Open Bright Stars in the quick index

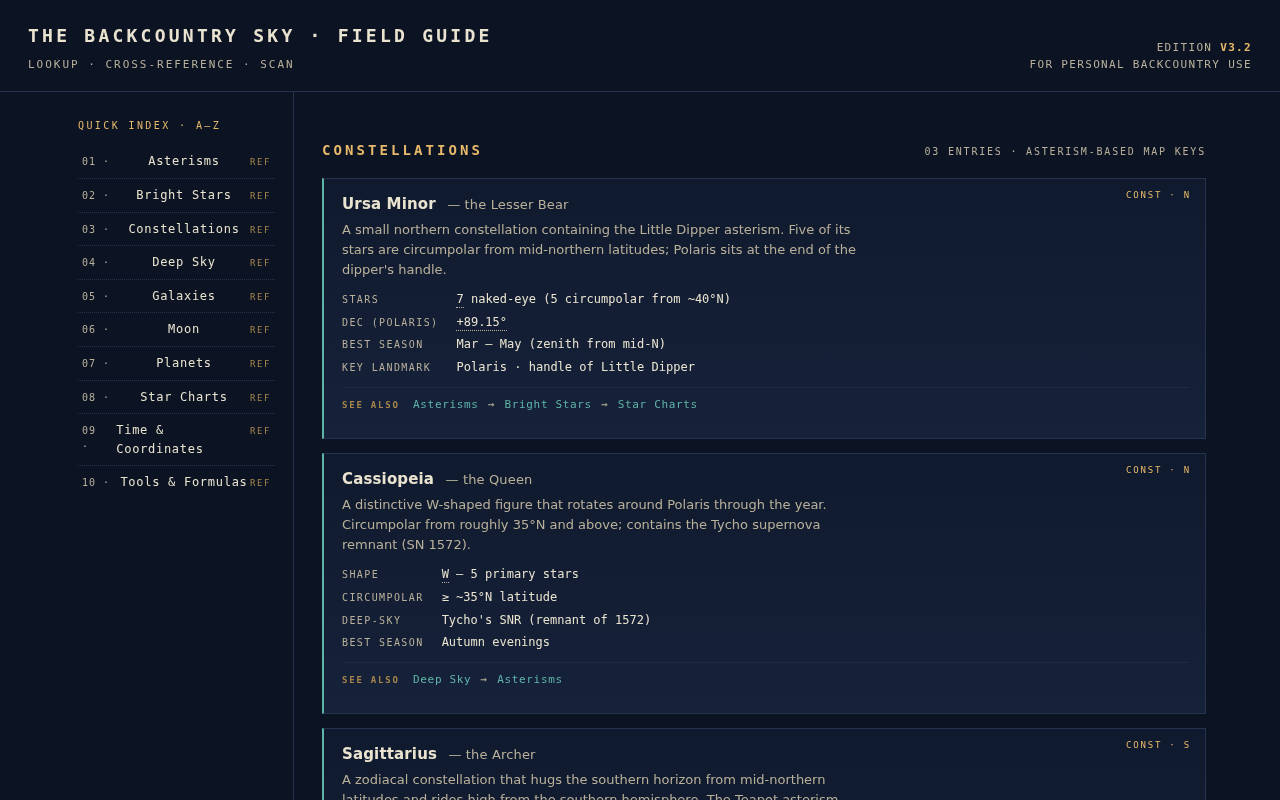coord(176,196)
